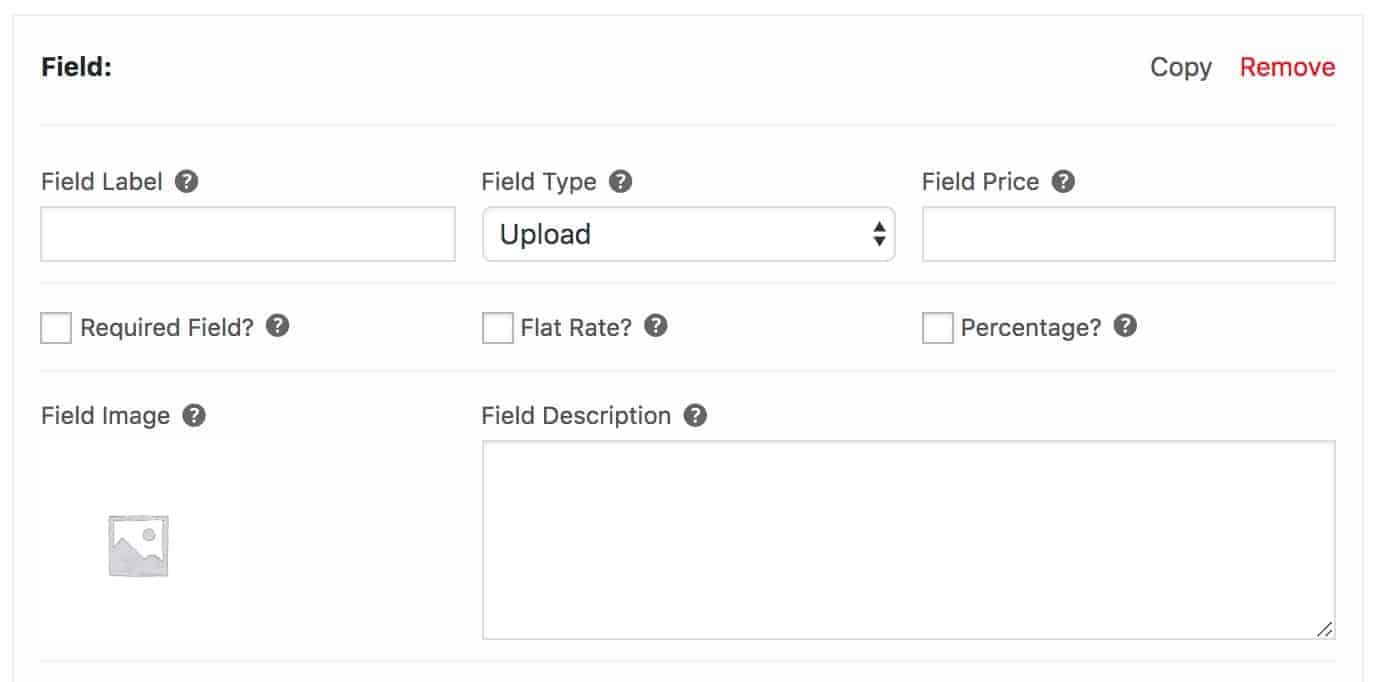Click the Flat Rate help icon
1378x682 pixels.
tap(655, 325)
